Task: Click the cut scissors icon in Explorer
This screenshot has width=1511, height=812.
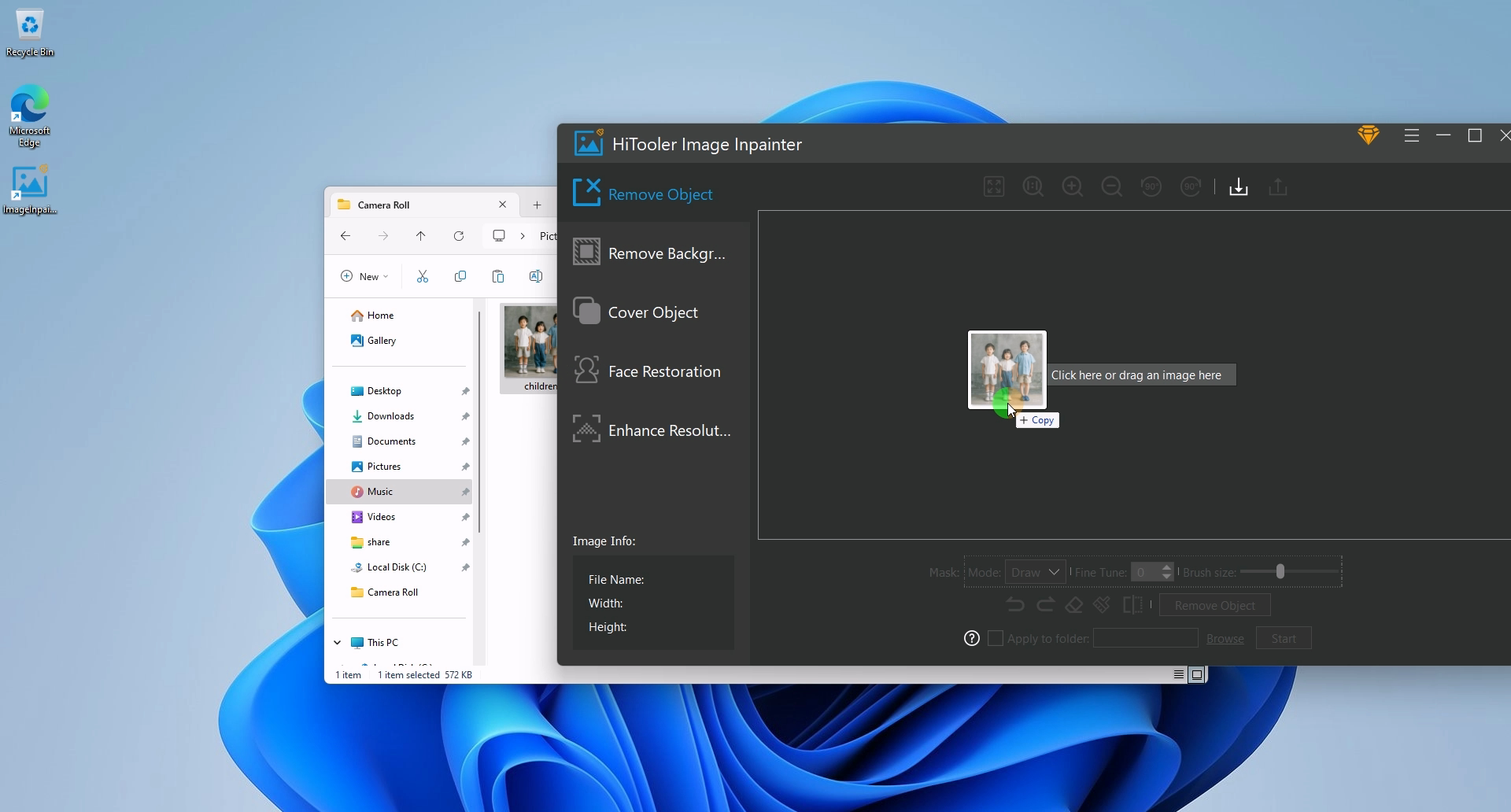Action: 423,276
